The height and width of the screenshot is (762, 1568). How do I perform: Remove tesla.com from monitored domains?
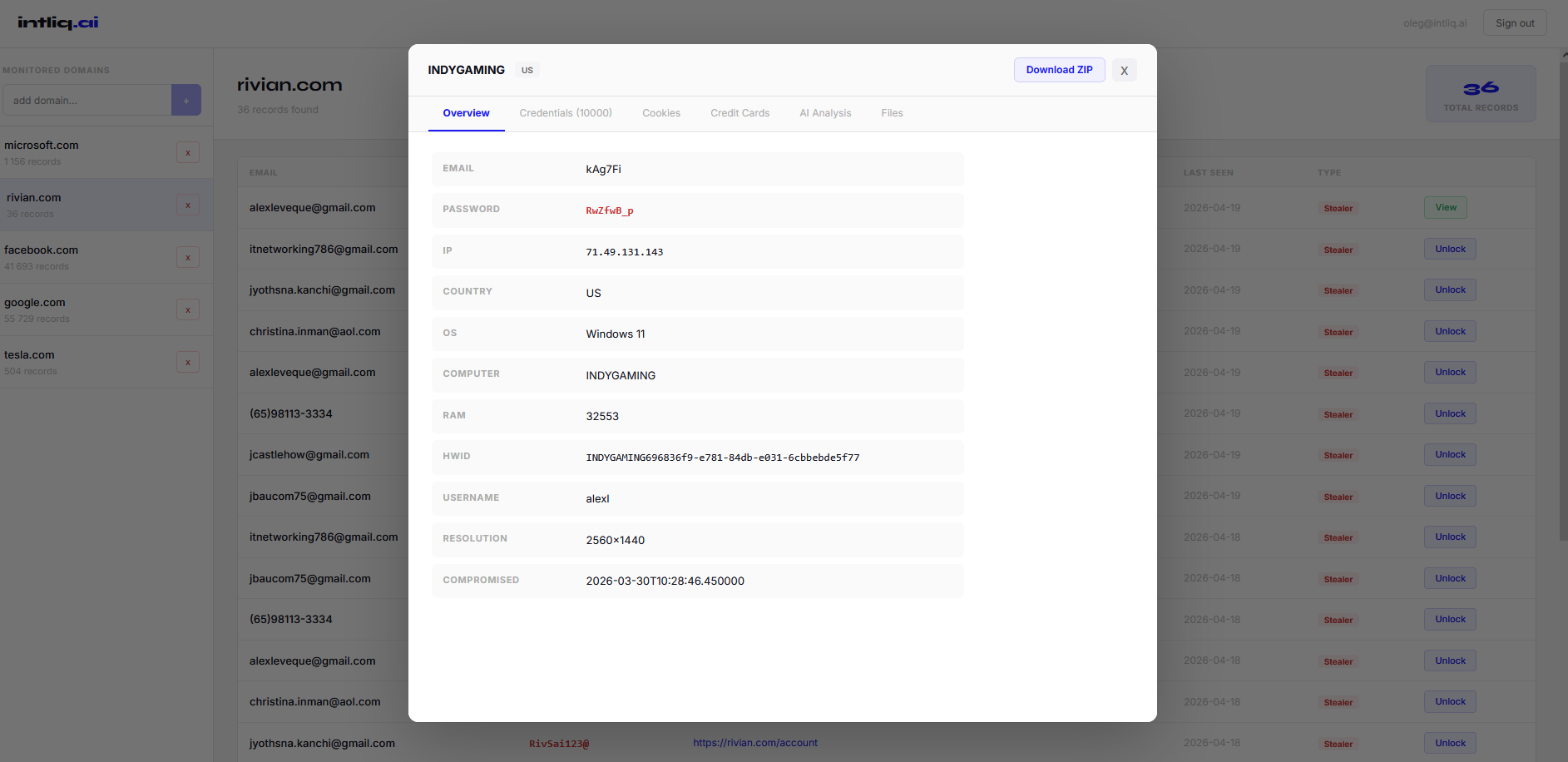188,362
